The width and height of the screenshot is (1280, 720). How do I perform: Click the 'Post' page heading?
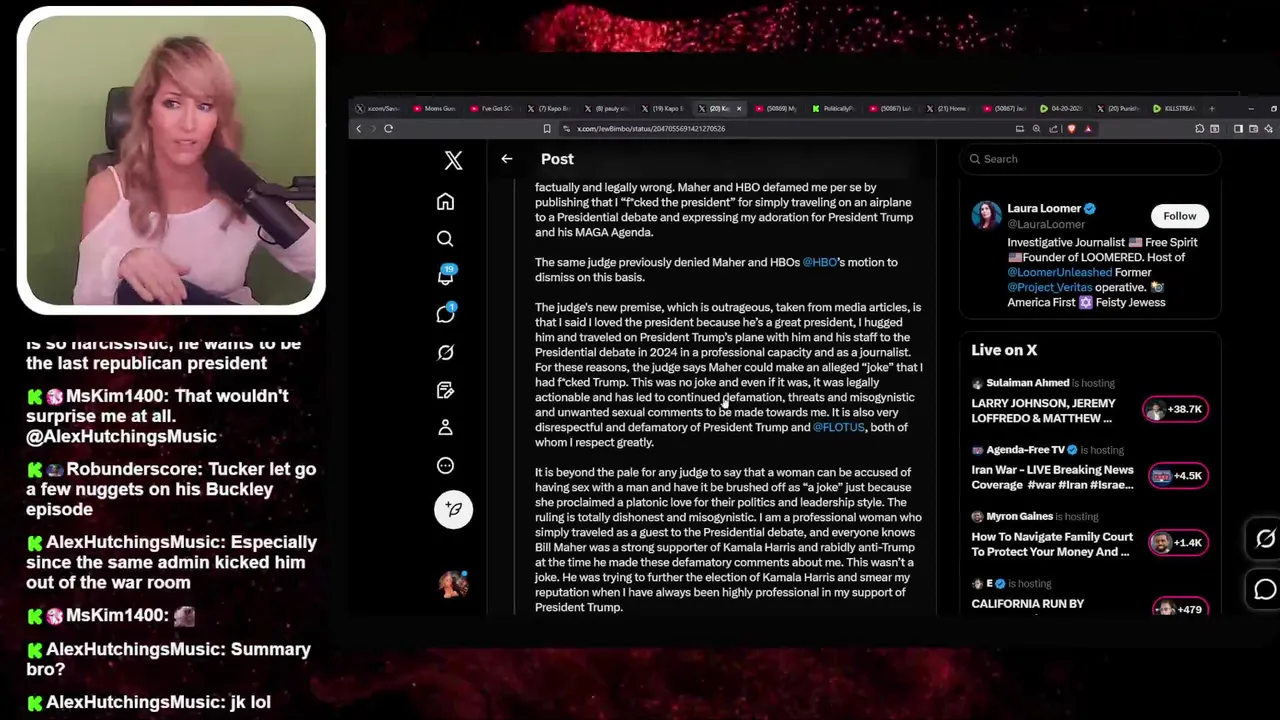click(557, 159)
